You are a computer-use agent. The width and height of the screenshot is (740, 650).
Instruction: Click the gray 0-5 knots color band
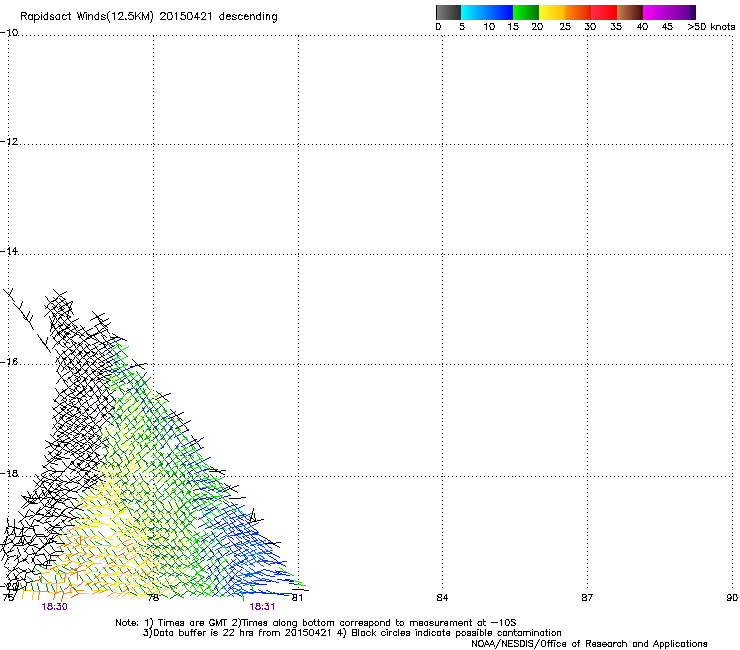coord(448,12)
